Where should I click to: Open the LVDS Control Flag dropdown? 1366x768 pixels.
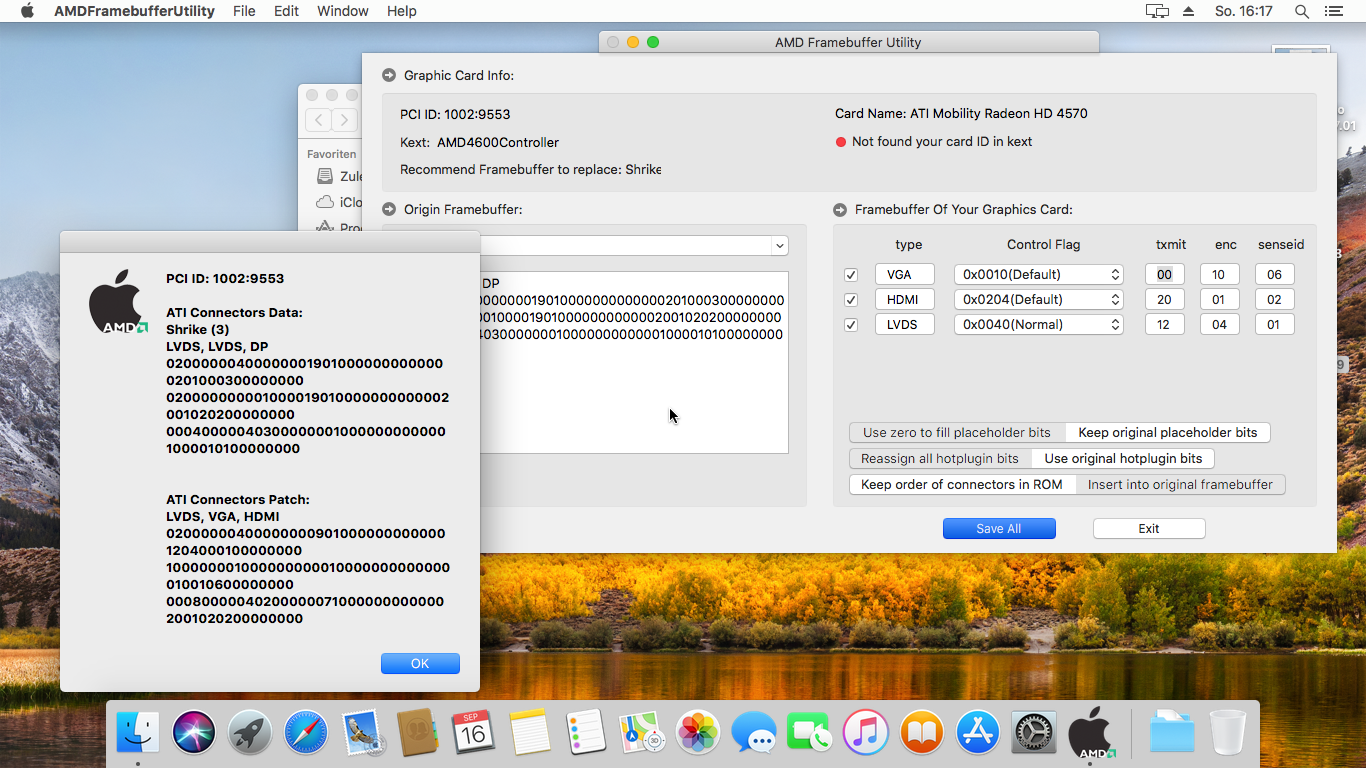coord(1039,324)
